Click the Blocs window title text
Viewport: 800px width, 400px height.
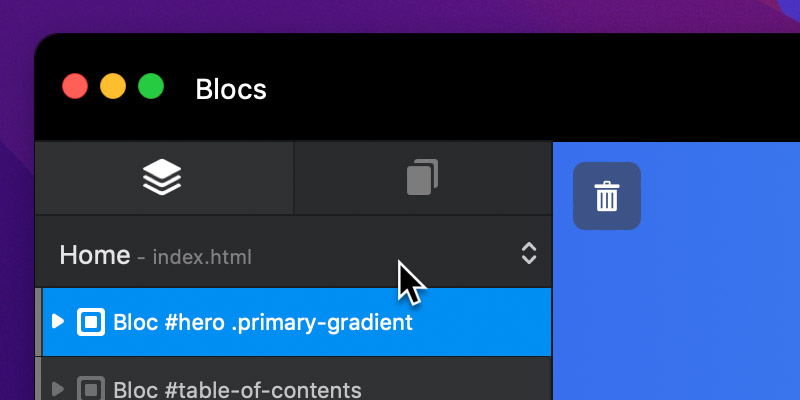(x=231, y=89)
